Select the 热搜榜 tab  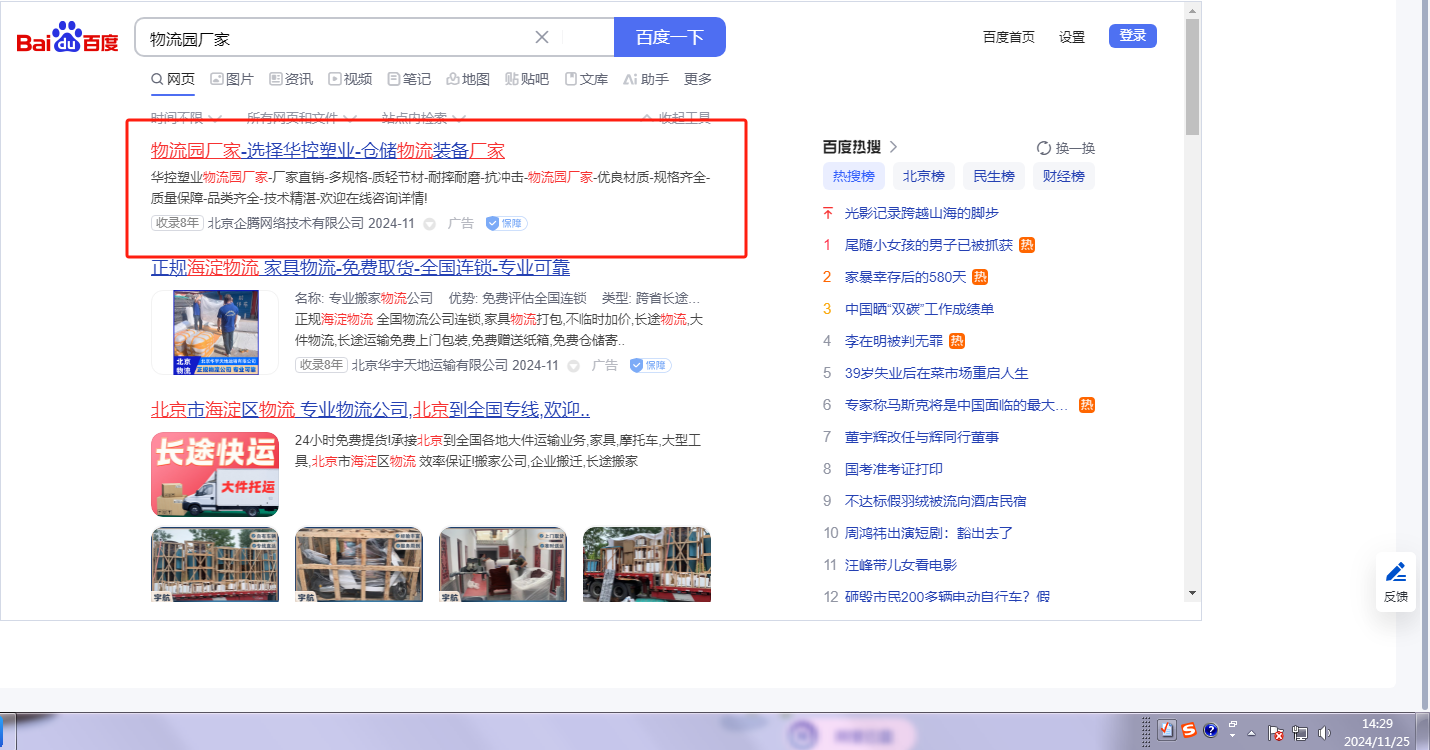click(x=854, y=177)
